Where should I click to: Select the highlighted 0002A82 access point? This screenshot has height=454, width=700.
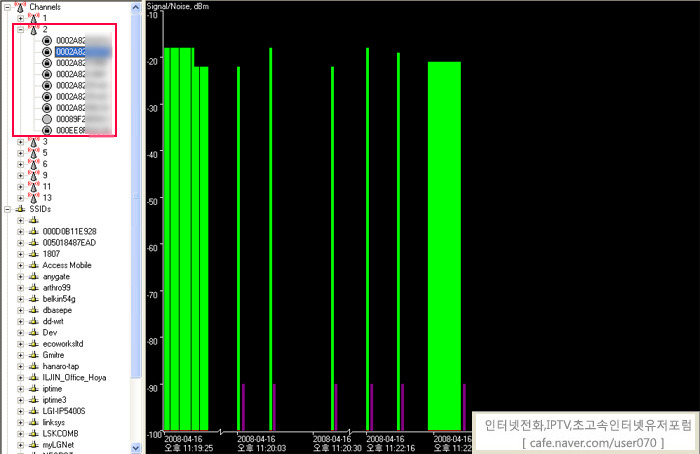click(83, 52)
